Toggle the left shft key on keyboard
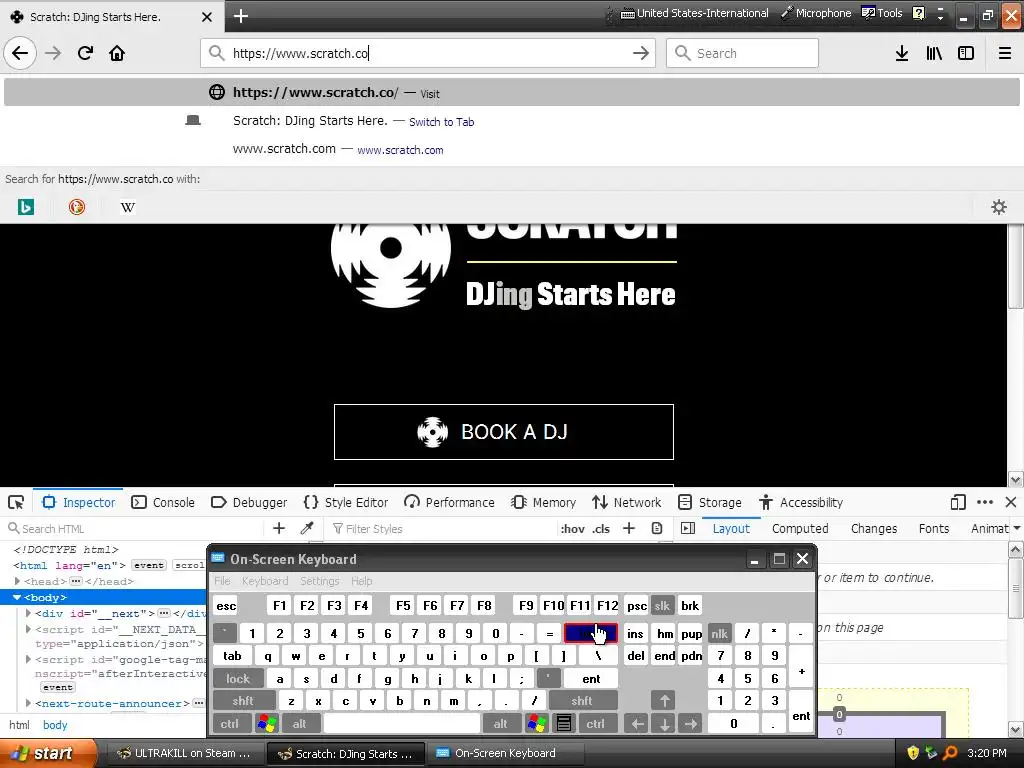This screenshot has width=1024, height=768. (x=243, y=701)
